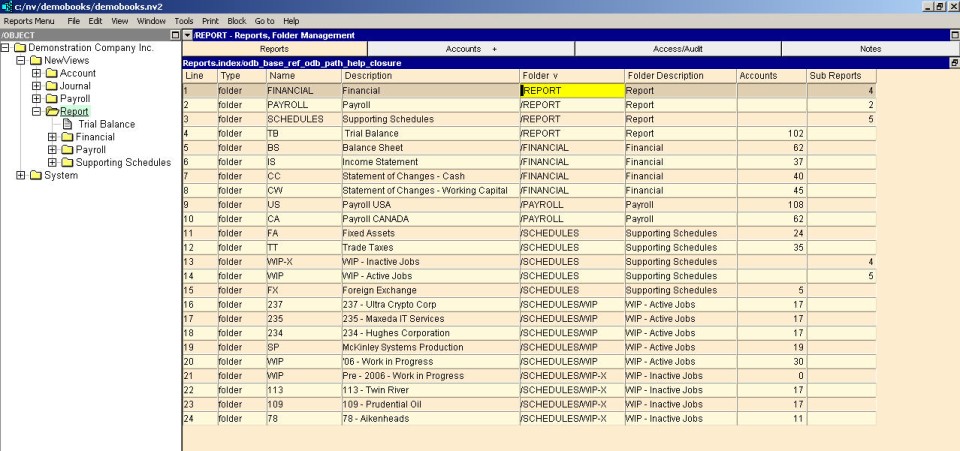
Task: Switch to the Notes tab
Action: 869,48
